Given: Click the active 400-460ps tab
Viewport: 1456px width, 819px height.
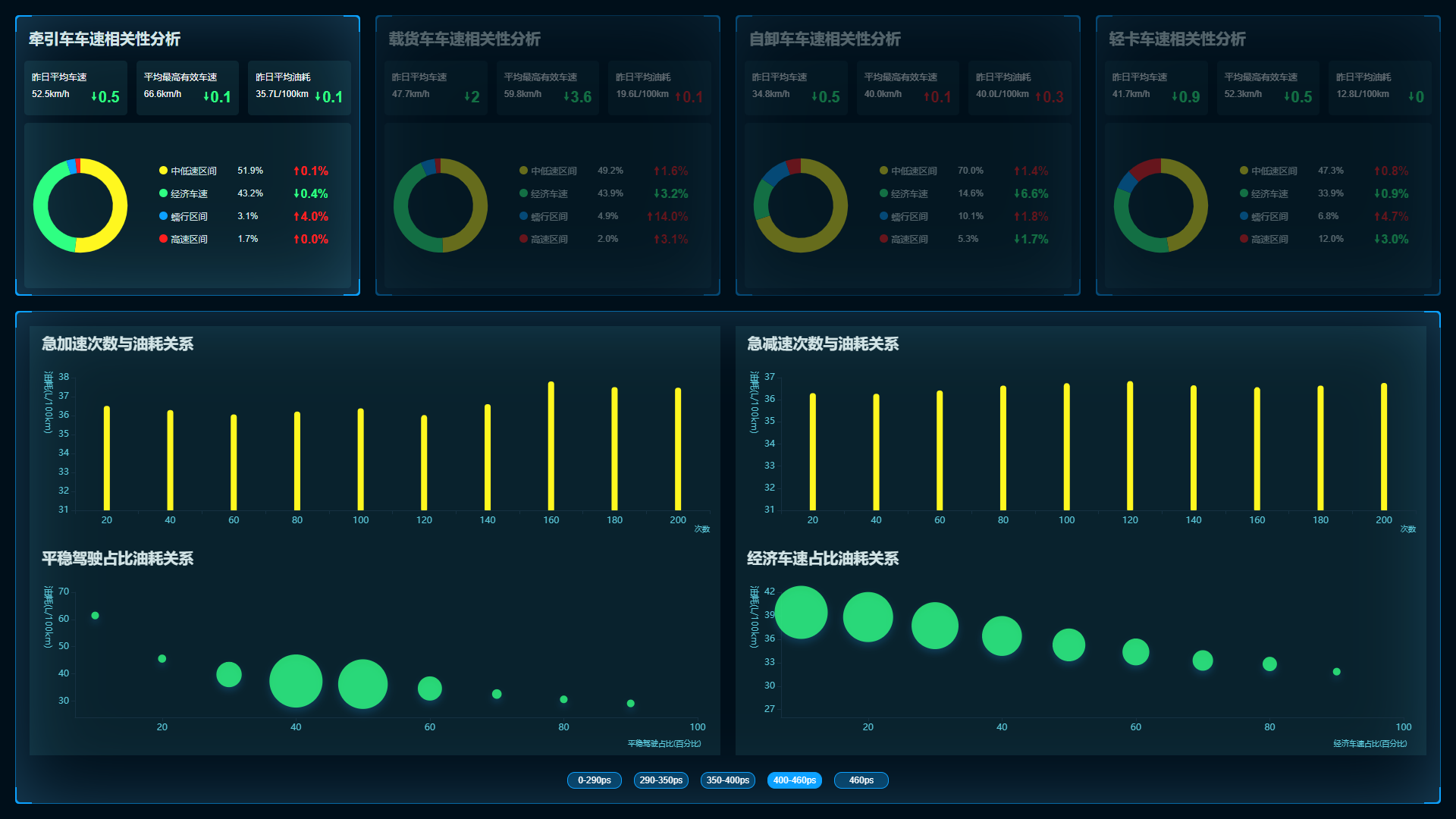Looking at the screenshot, I should (x=794, y=780).
